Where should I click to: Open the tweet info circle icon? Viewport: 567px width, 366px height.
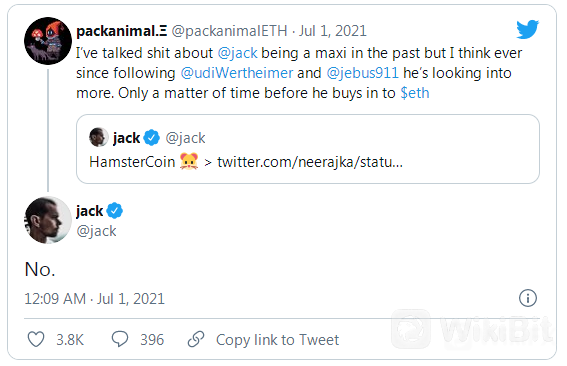click(528, 298)
